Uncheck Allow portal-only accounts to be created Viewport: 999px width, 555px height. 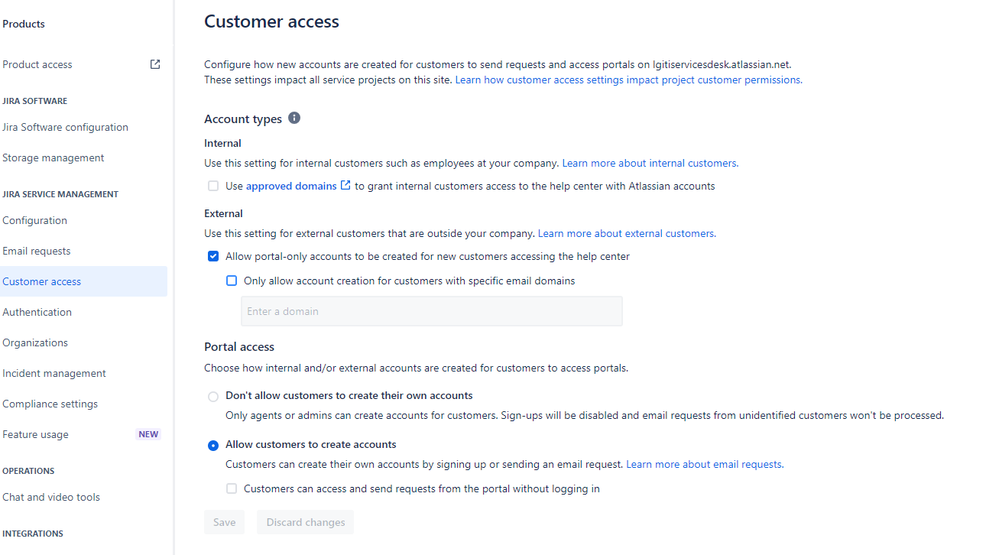pos(213,256)
